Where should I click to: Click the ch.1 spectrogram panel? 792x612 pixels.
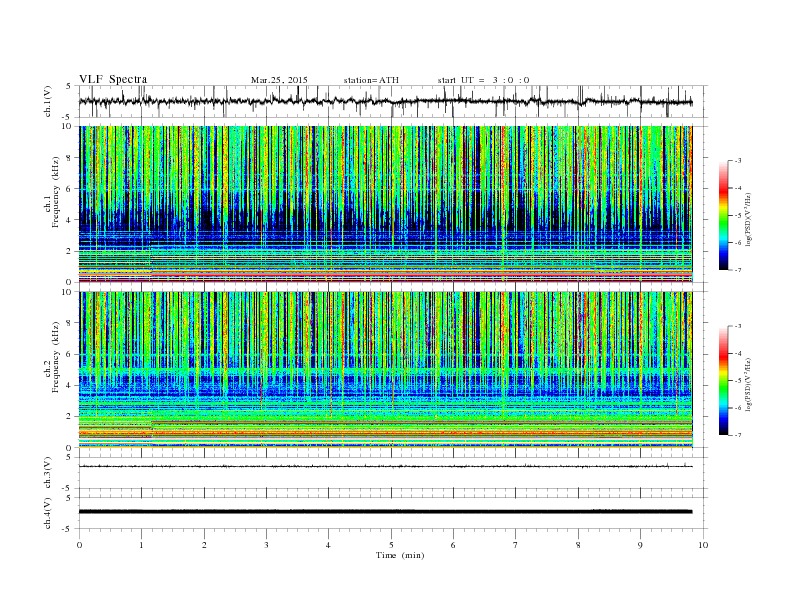click(386, 204)
